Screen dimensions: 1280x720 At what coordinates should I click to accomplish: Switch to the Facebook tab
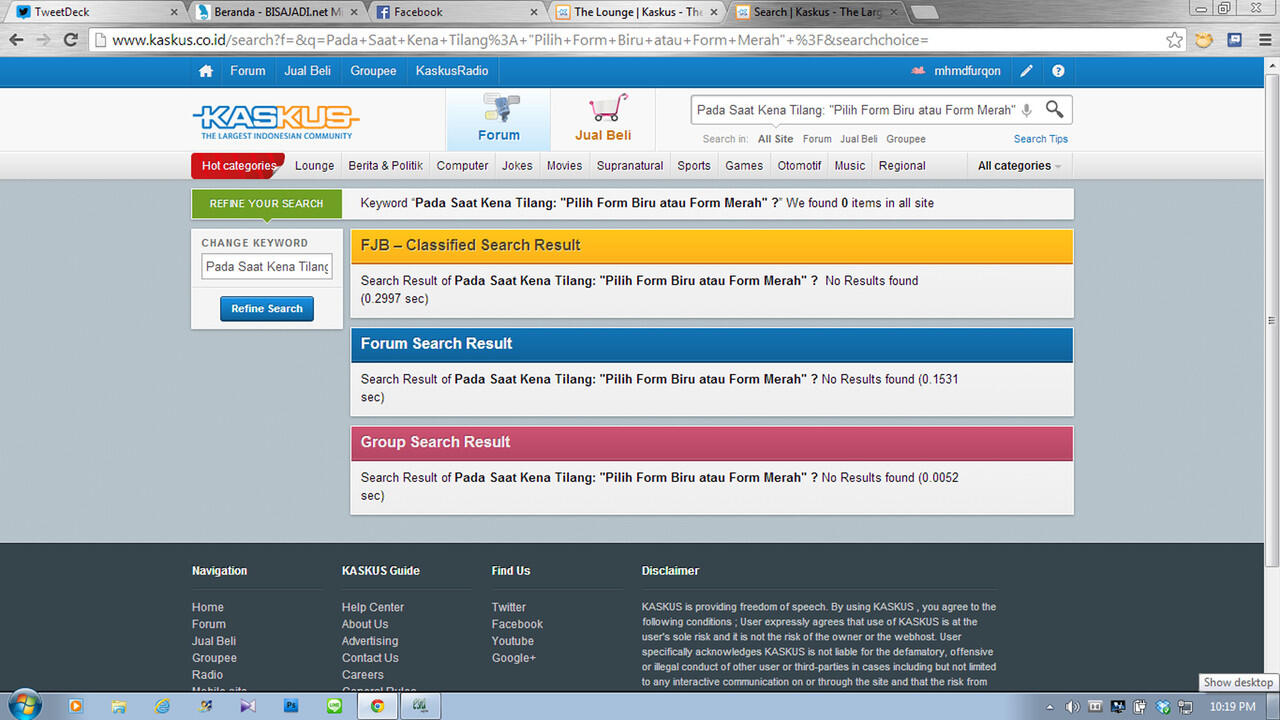click(x=456, y=12)
